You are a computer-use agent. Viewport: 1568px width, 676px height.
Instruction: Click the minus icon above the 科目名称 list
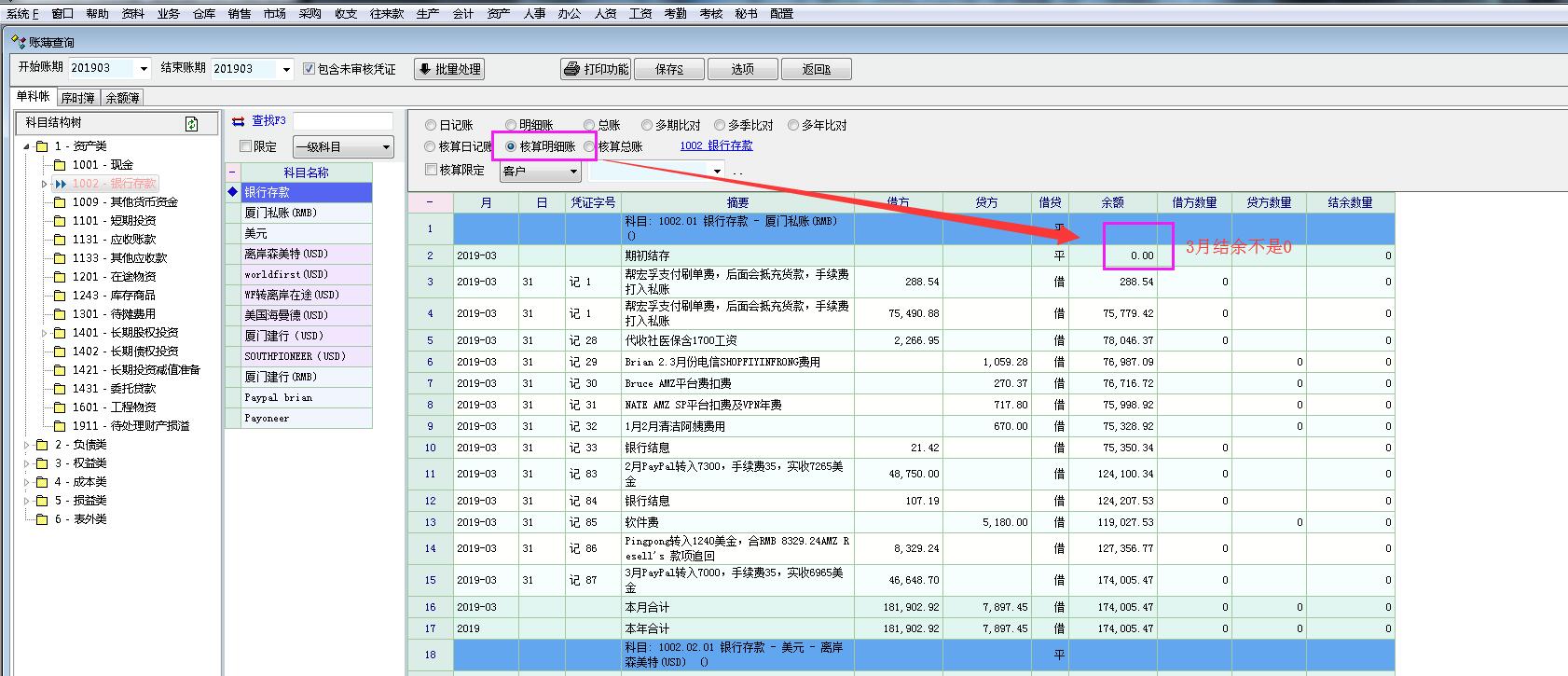(x=233, y=172)
